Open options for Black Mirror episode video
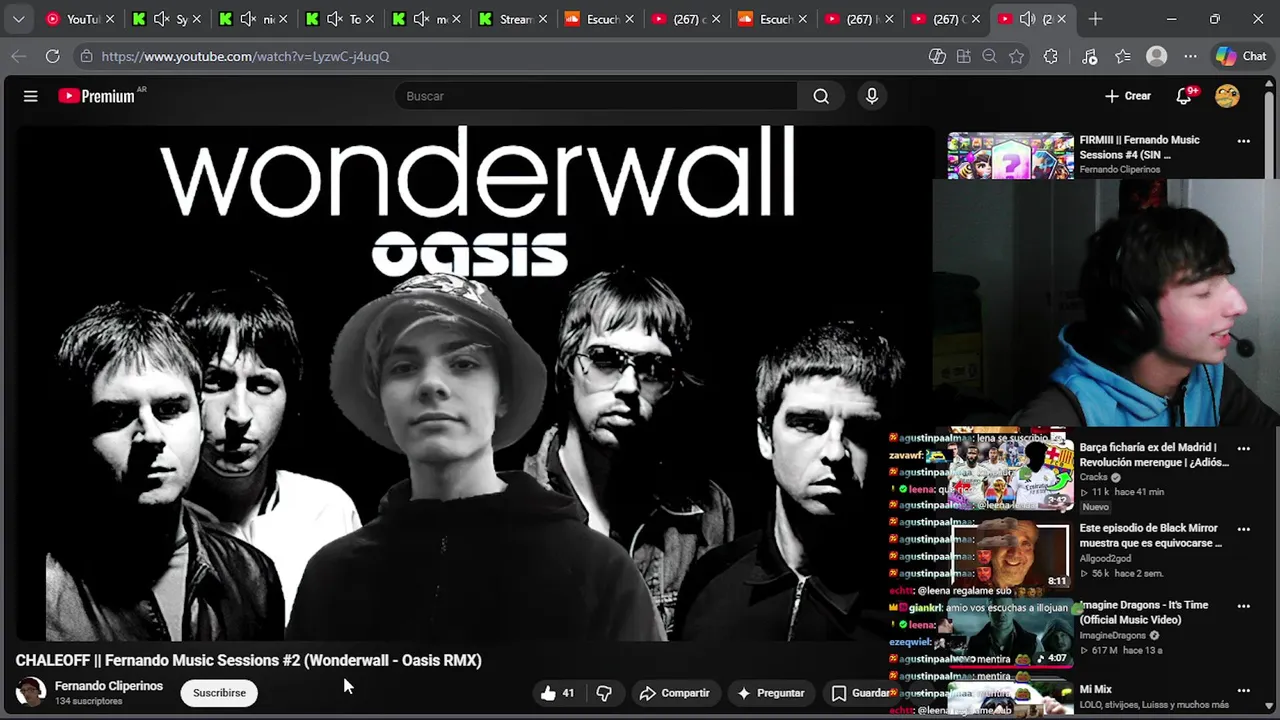This screenshot has width=1280, height=720. click(1244, 529)
